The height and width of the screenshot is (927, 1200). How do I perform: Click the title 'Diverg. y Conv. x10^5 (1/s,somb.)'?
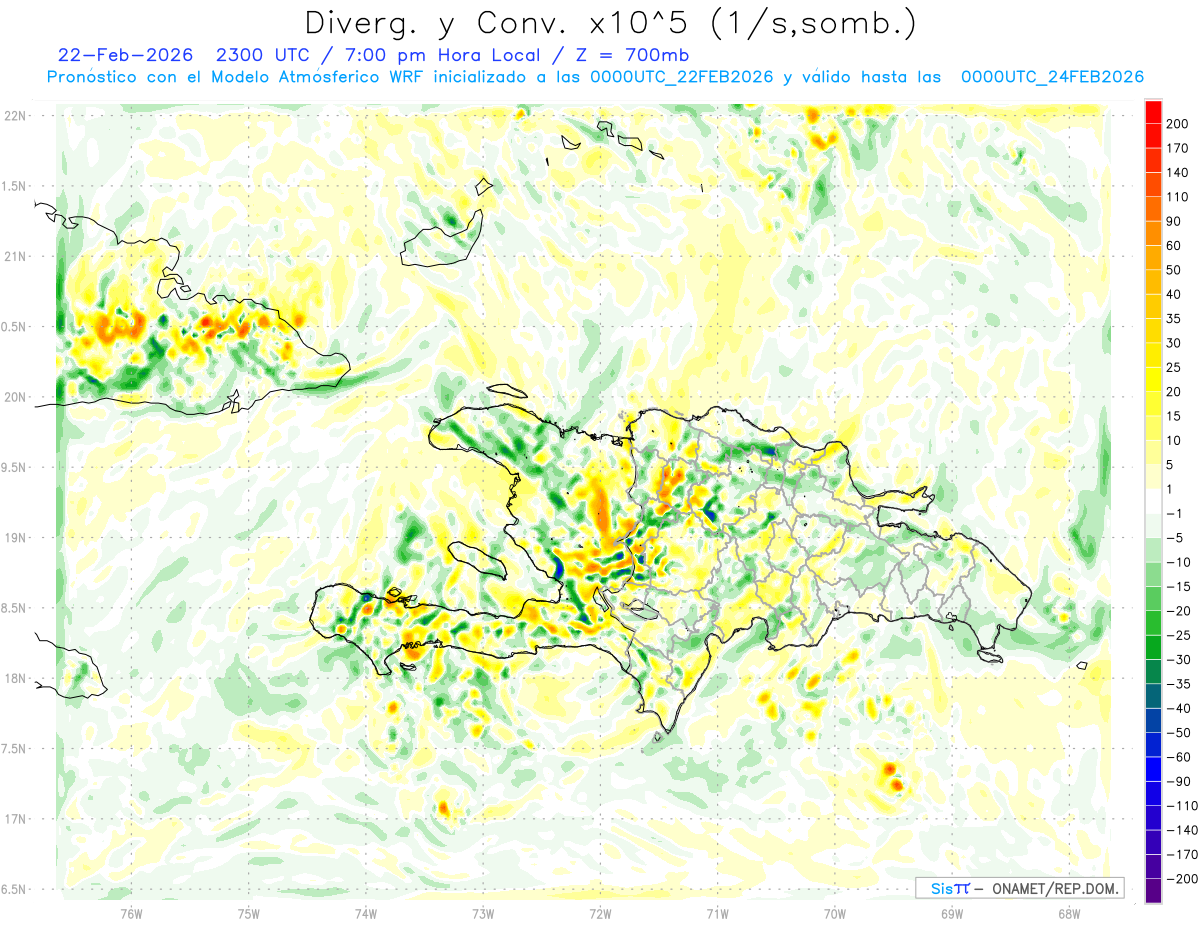pyautogui.click(x=610, y=22)
